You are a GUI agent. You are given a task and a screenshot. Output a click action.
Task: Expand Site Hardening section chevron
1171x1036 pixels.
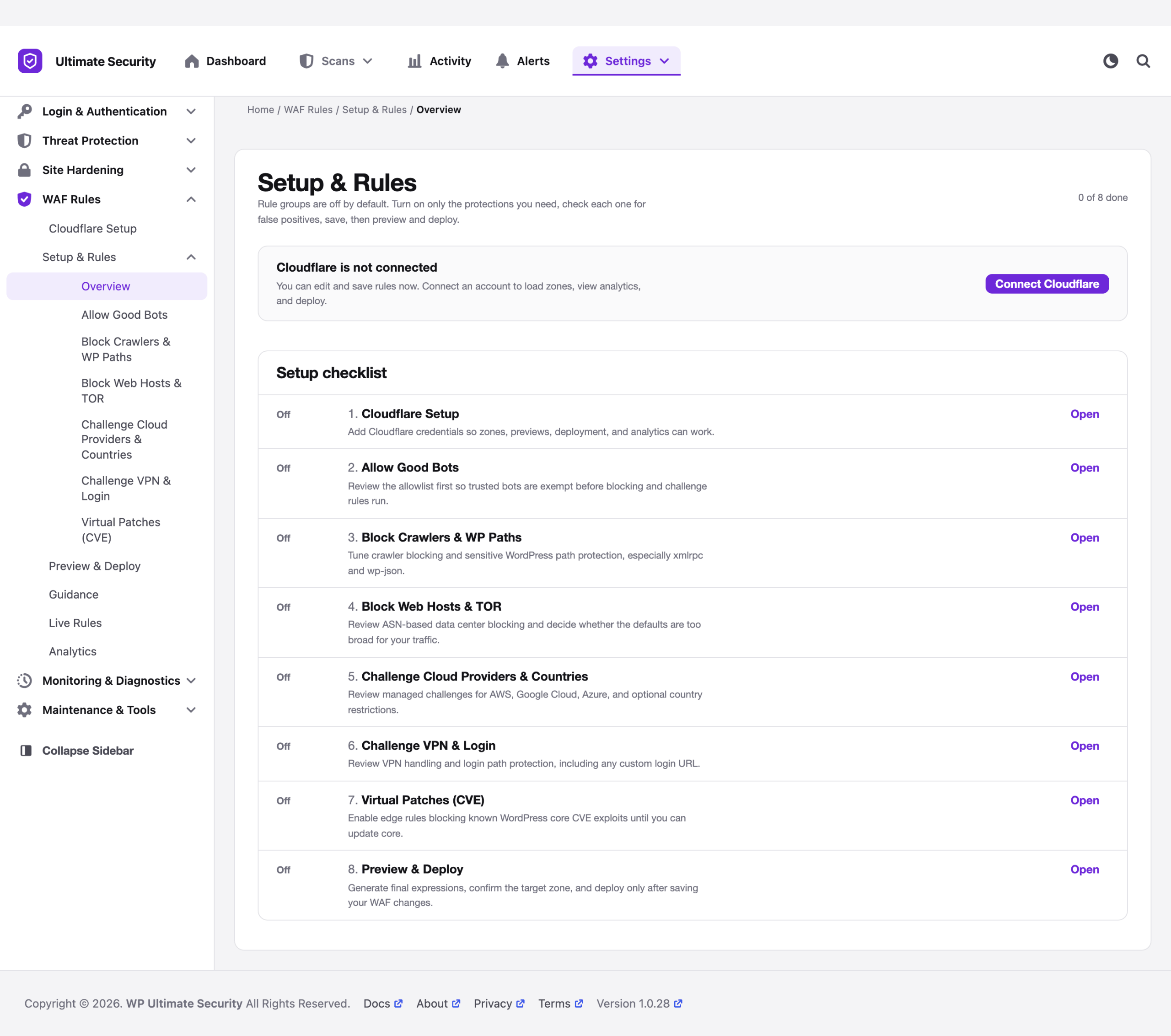point(191,170)
